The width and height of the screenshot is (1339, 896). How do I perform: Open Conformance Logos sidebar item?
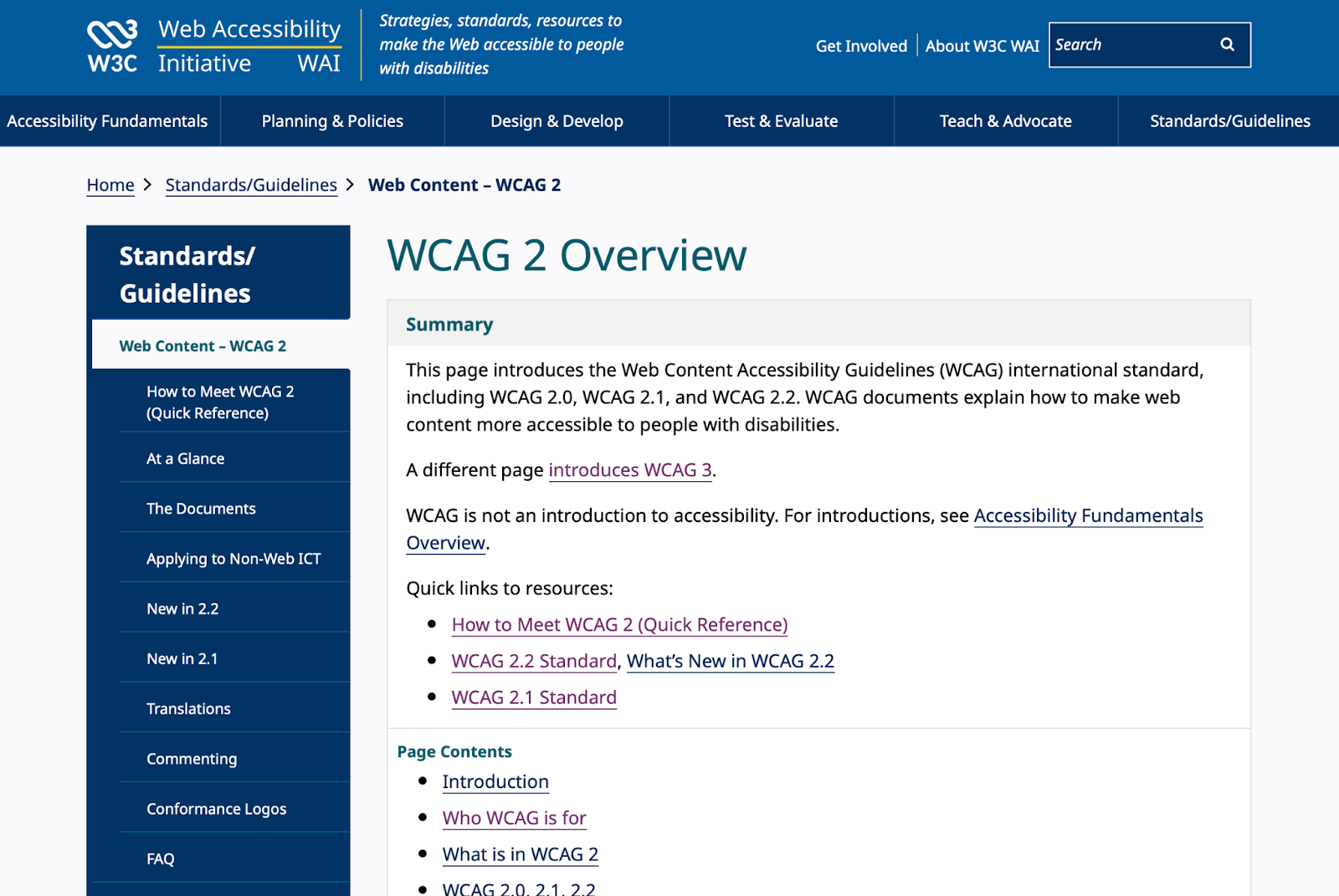click(234, 809)
